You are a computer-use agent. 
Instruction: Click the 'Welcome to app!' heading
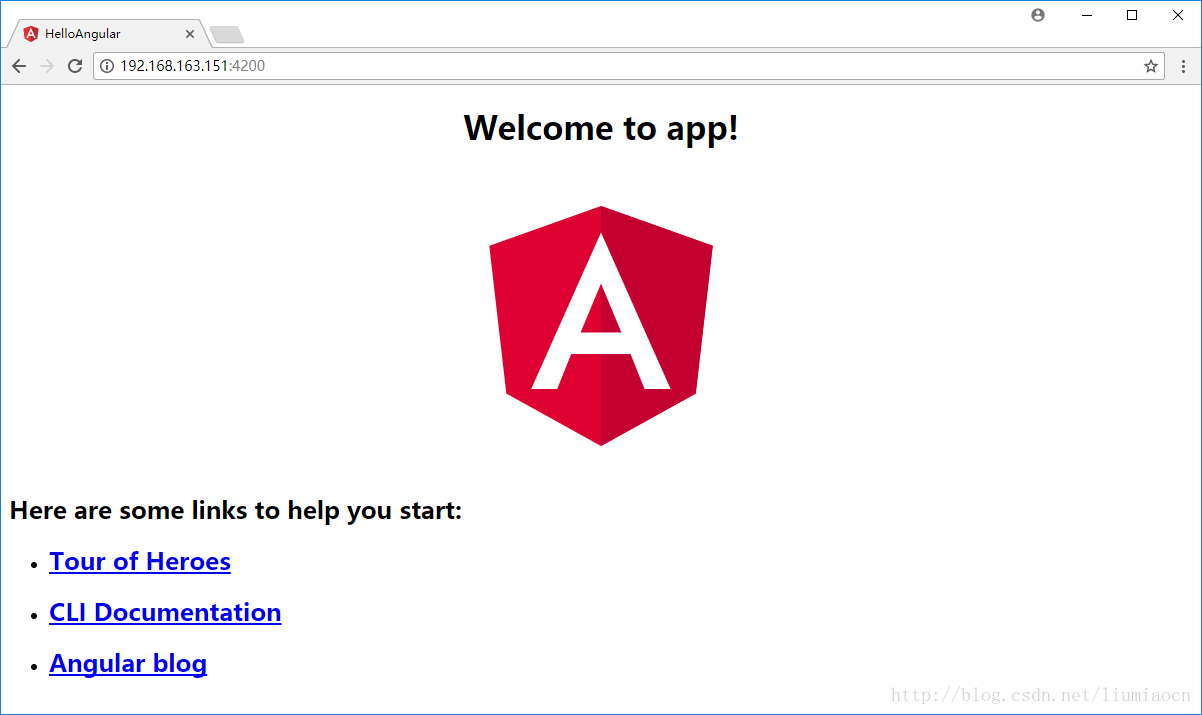(x=601, y=128)
